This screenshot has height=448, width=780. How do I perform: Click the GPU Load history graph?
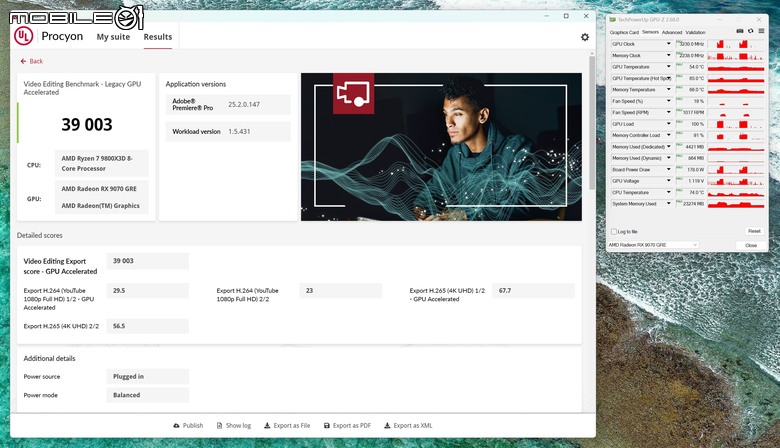(736, 124)
